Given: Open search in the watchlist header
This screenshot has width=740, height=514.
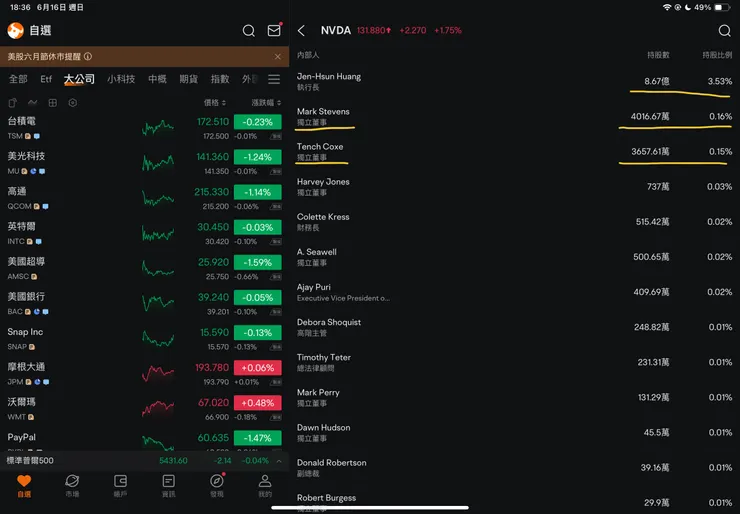Looking at the screenshot, I should click(x=249, y=31).
